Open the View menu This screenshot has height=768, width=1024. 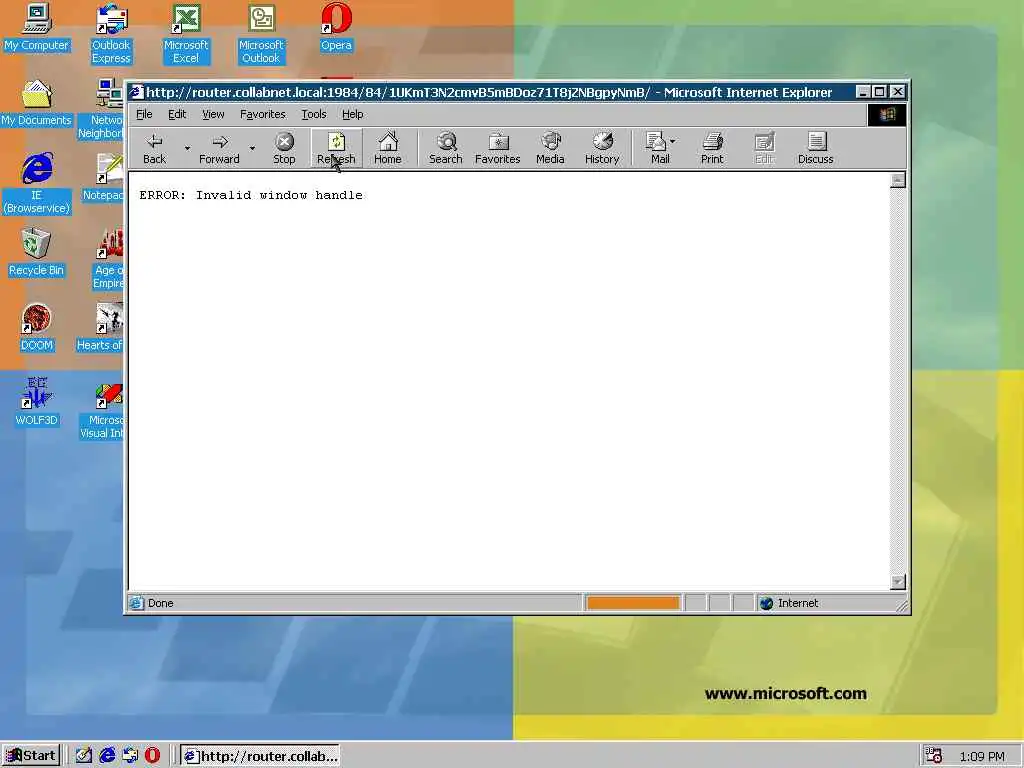[213, 114]
